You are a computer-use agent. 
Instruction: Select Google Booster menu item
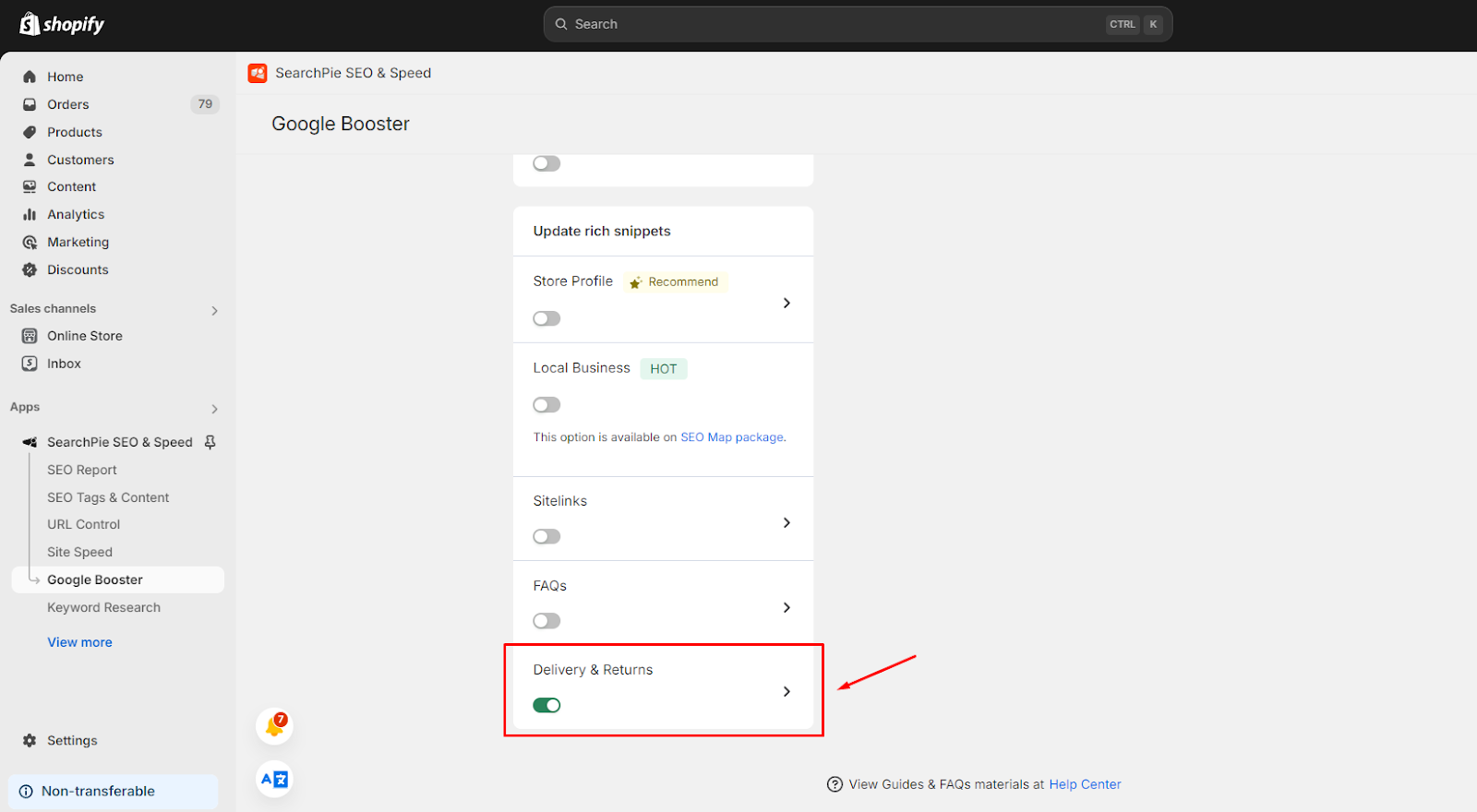click(x=118, y=579)
